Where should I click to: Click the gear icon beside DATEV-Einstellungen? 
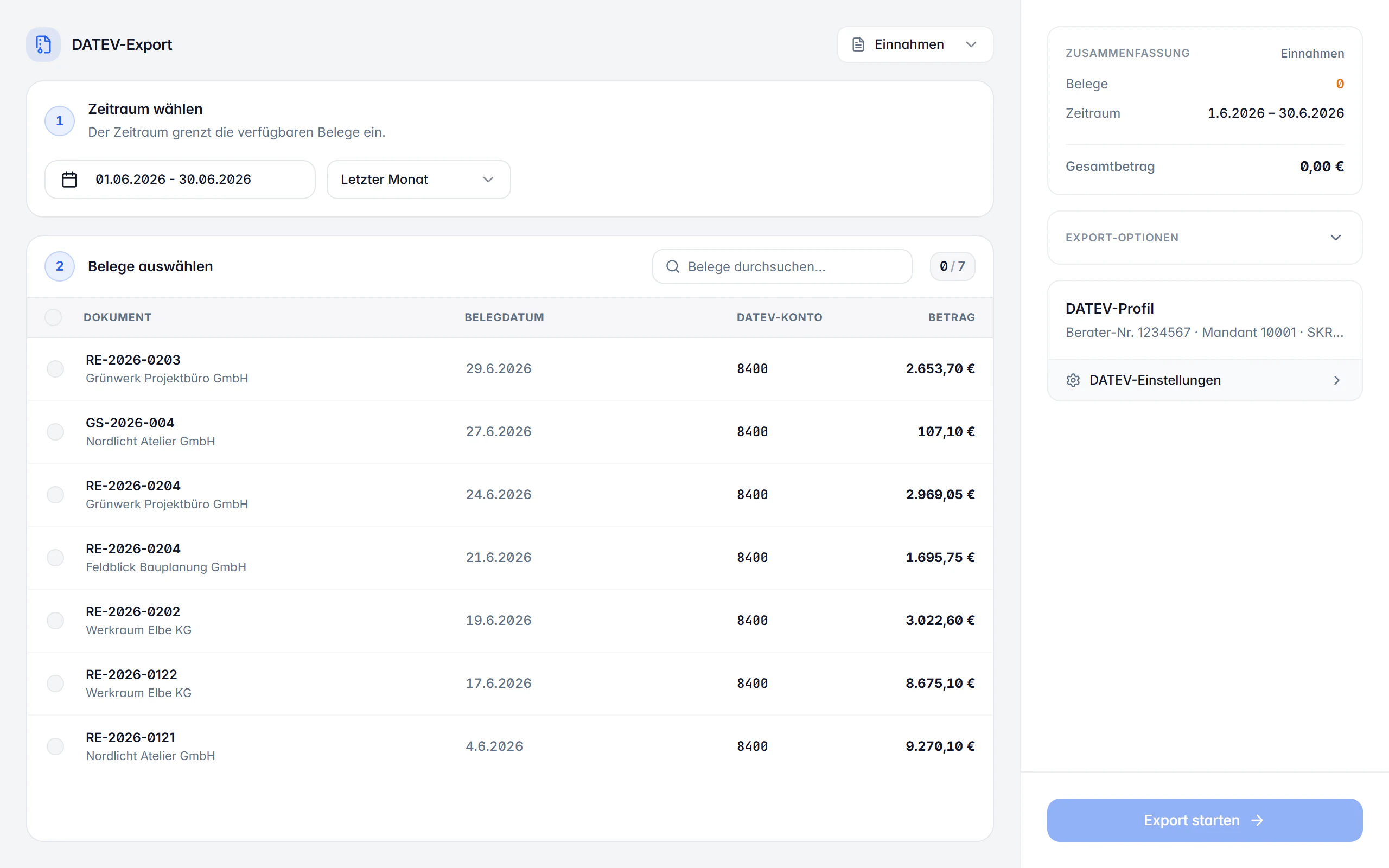[1073, 380]
